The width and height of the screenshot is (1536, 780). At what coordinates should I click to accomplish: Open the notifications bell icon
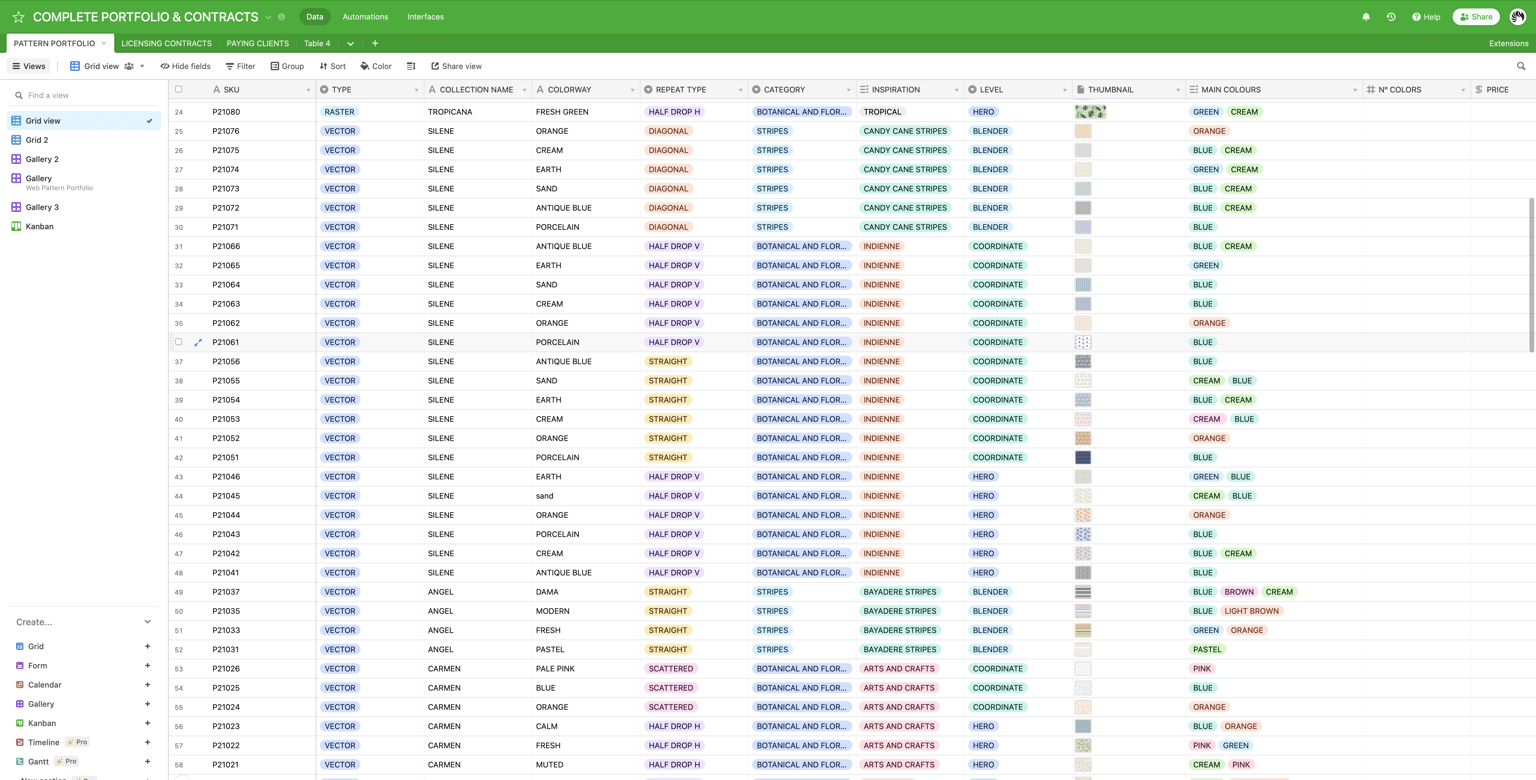pyautogui.click(x=1366, y=17)
